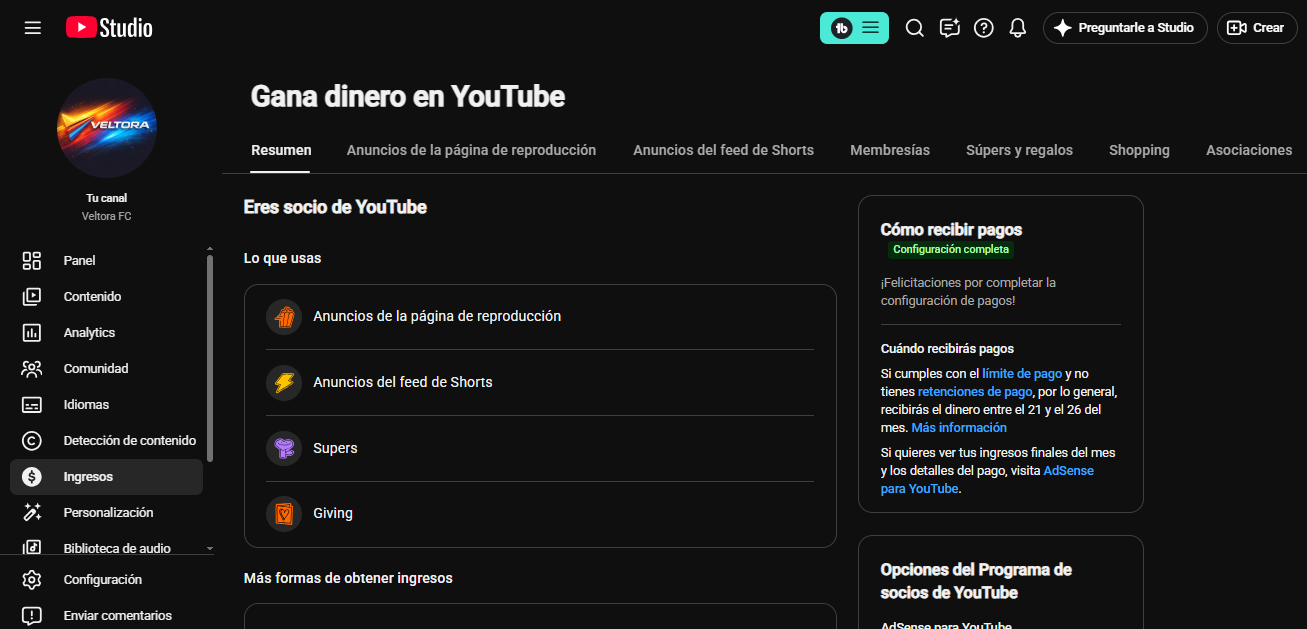1307x629 pixels.
Task: Click the sidebar scroll up arrow
Action: (209, 248)
